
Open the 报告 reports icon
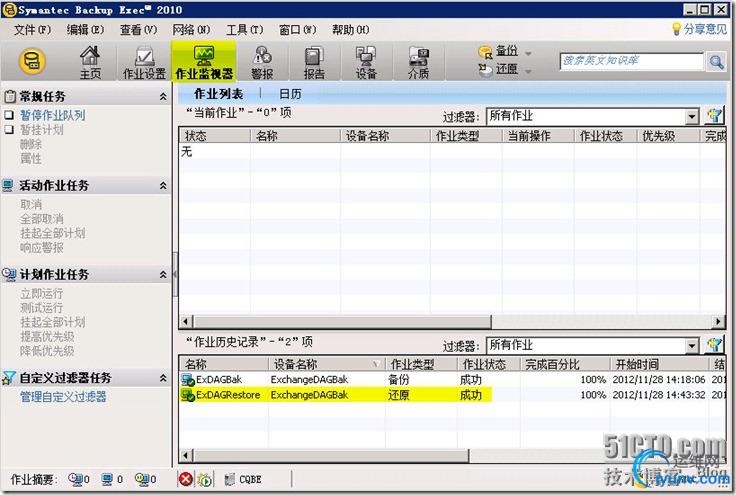(314, 62)
